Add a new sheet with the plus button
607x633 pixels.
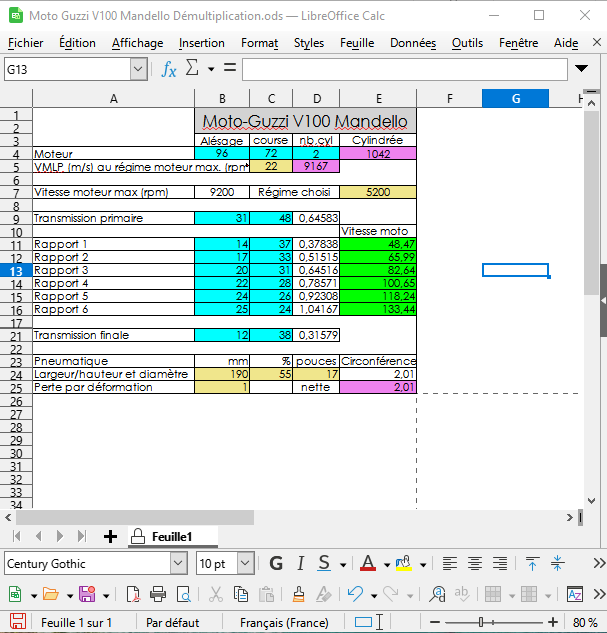(x=110, y=537)
